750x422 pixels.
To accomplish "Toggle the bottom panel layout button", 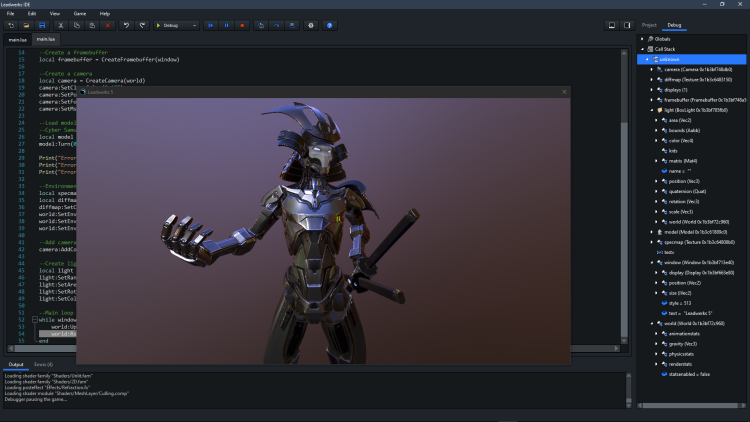I will click(x=612, y=24).
